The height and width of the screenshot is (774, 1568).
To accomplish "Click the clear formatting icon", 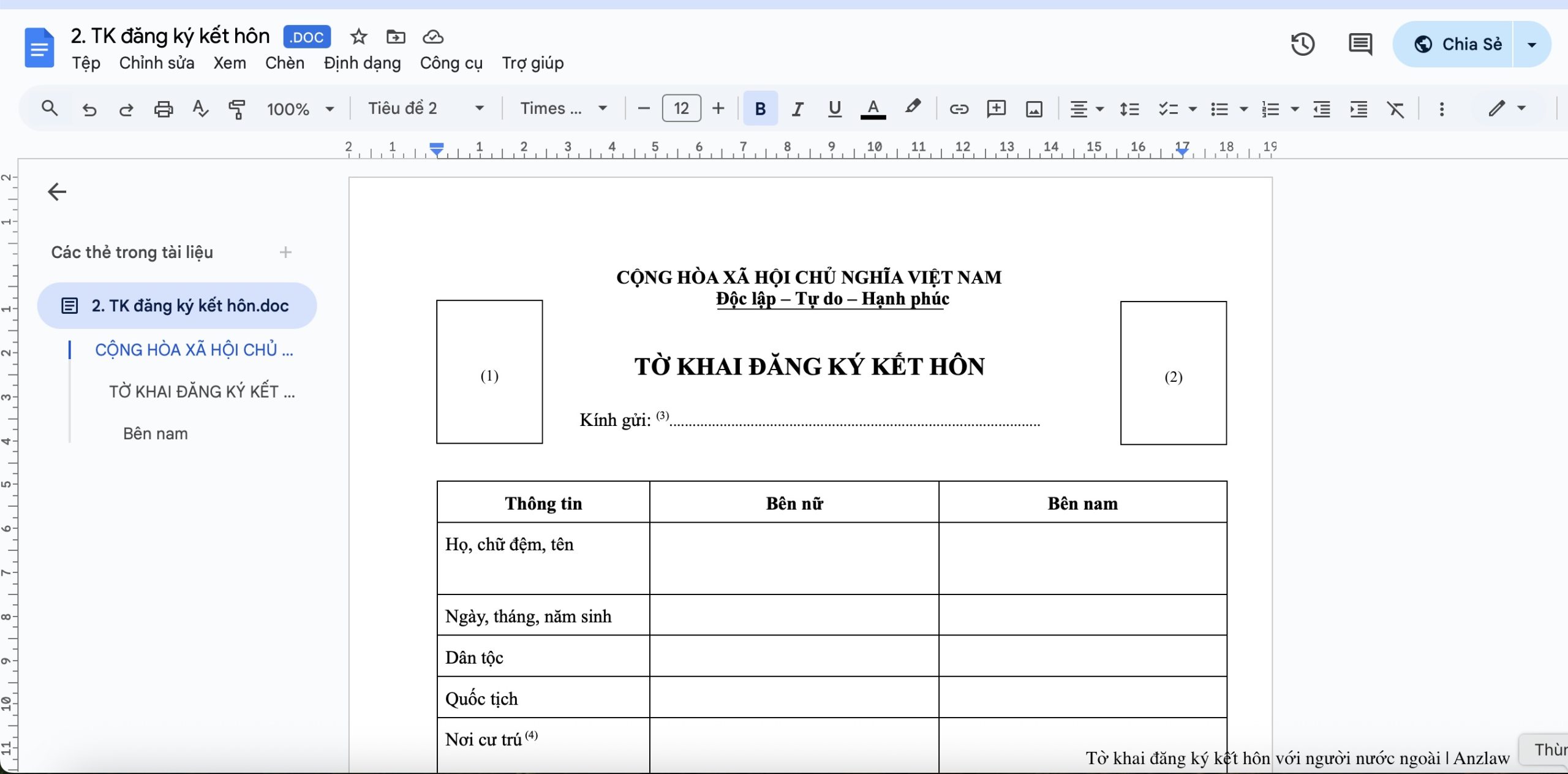I will [1395, 109].
